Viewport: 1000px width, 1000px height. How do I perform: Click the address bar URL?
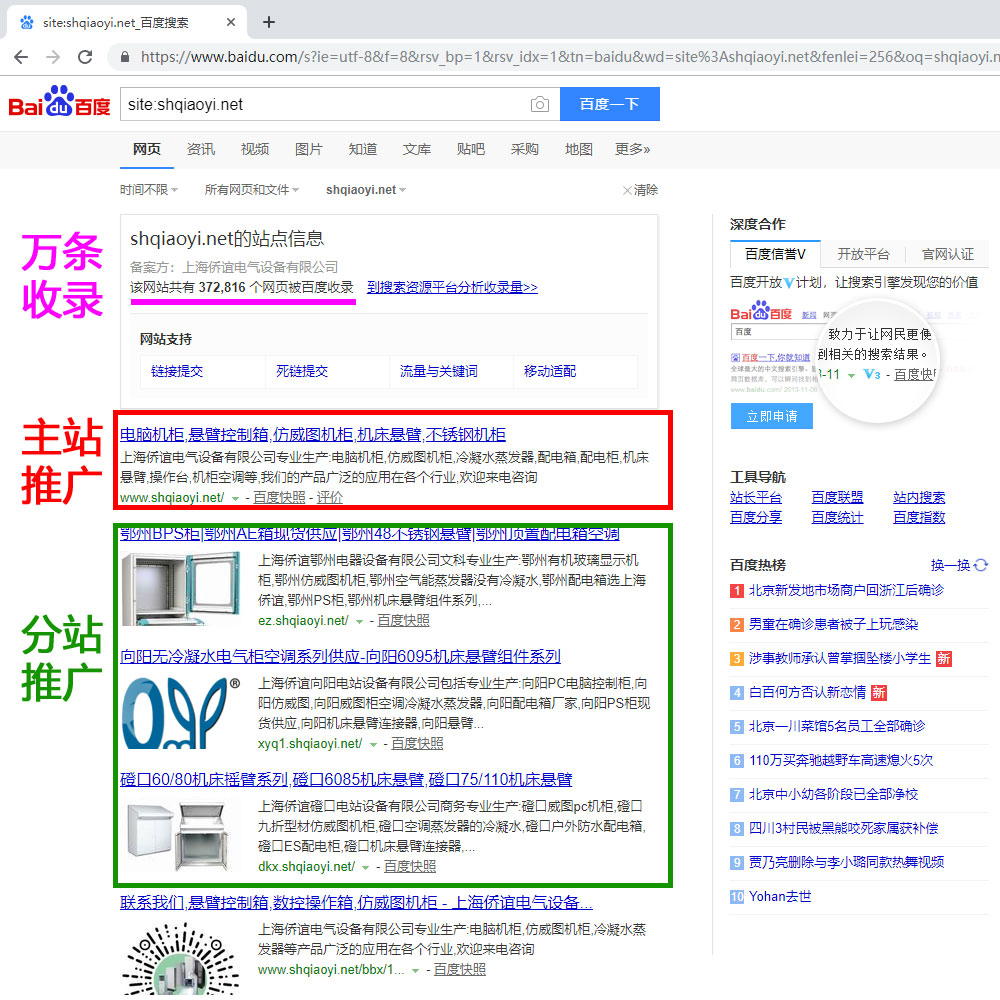point(570,57)
